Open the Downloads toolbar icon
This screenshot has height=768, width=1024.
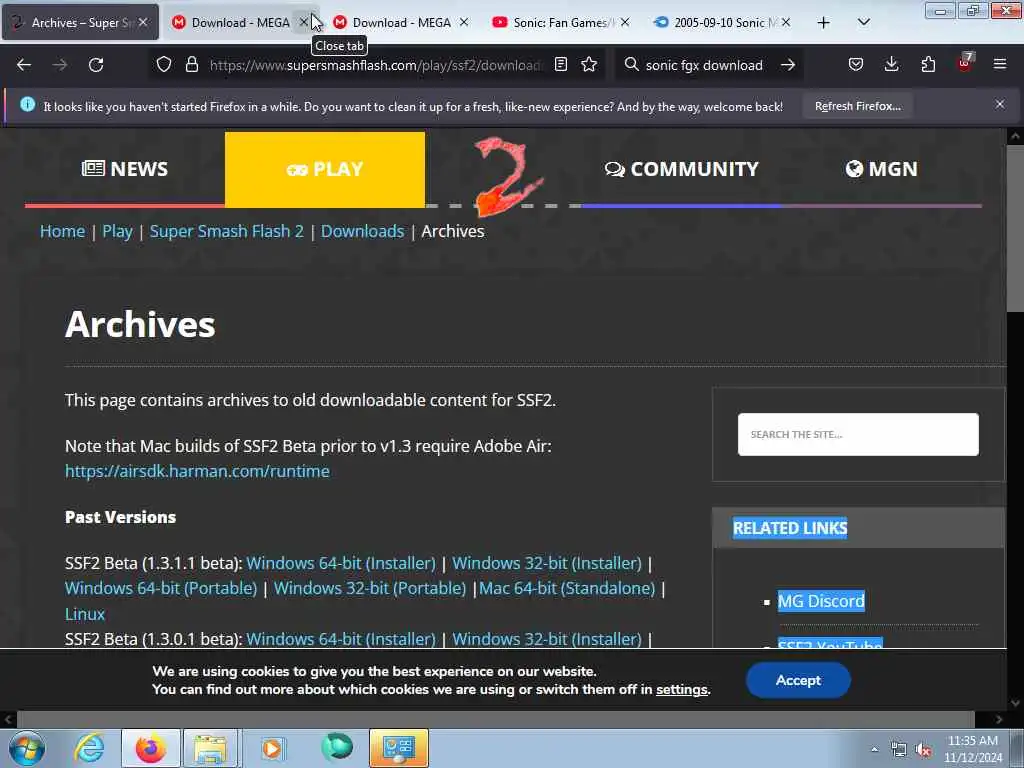tap(891, 65)
